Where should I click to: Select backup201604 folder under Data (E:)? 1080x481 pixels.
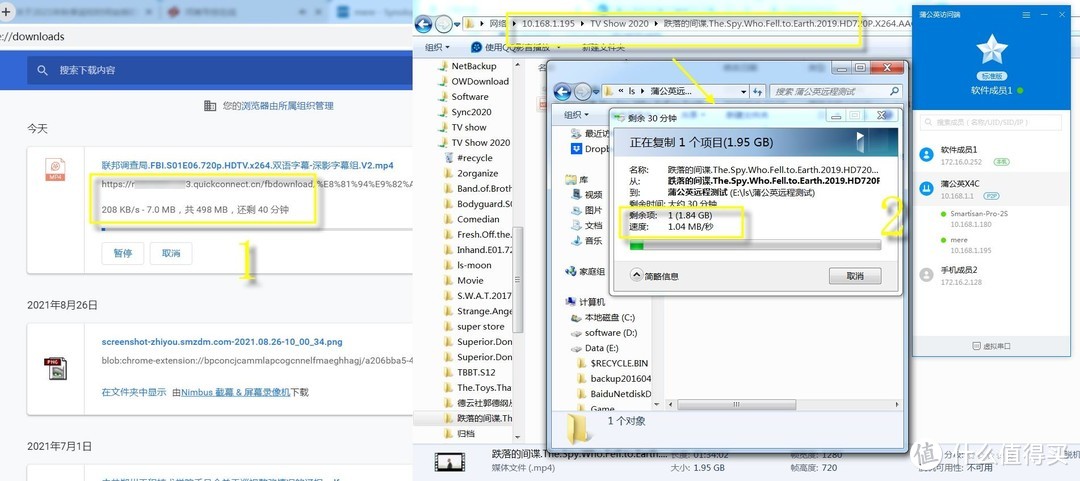[x=614, y=378]
